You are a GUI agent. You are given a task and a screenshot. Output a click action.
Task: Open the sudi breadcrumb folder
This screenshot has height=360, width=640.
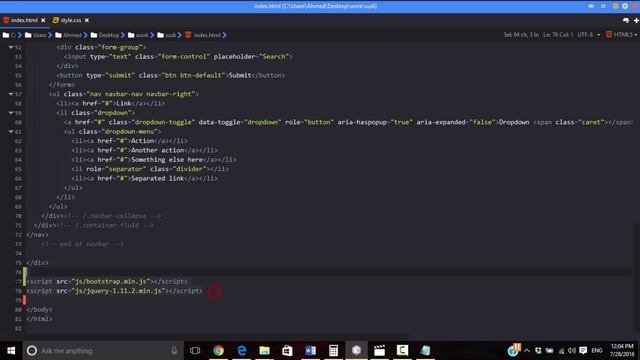(167, 35)
